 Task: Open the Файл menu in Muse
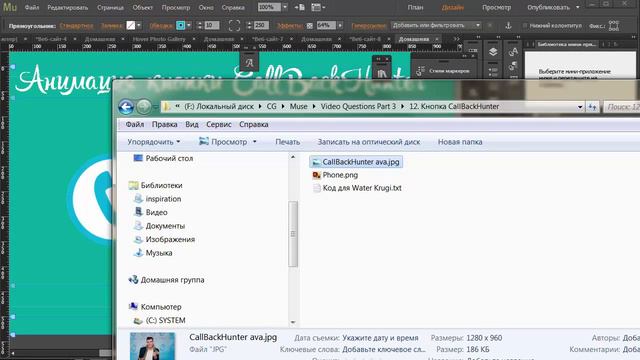pyautogui.click(x=32, y=7)
